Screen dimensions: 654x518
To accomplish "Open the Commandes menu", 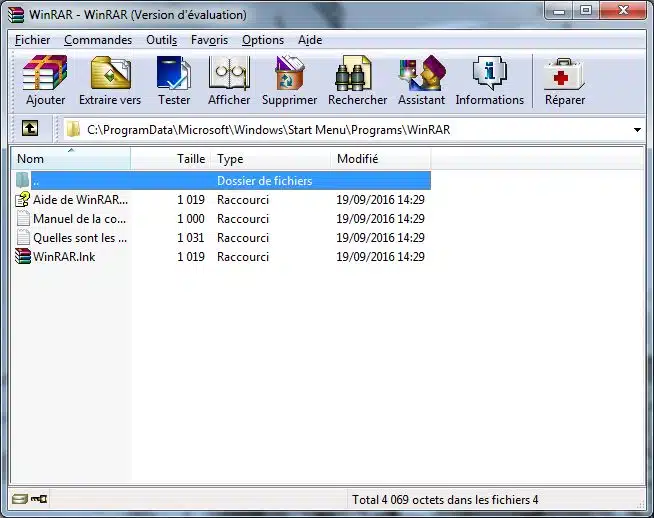I will [x=98, y=40].
